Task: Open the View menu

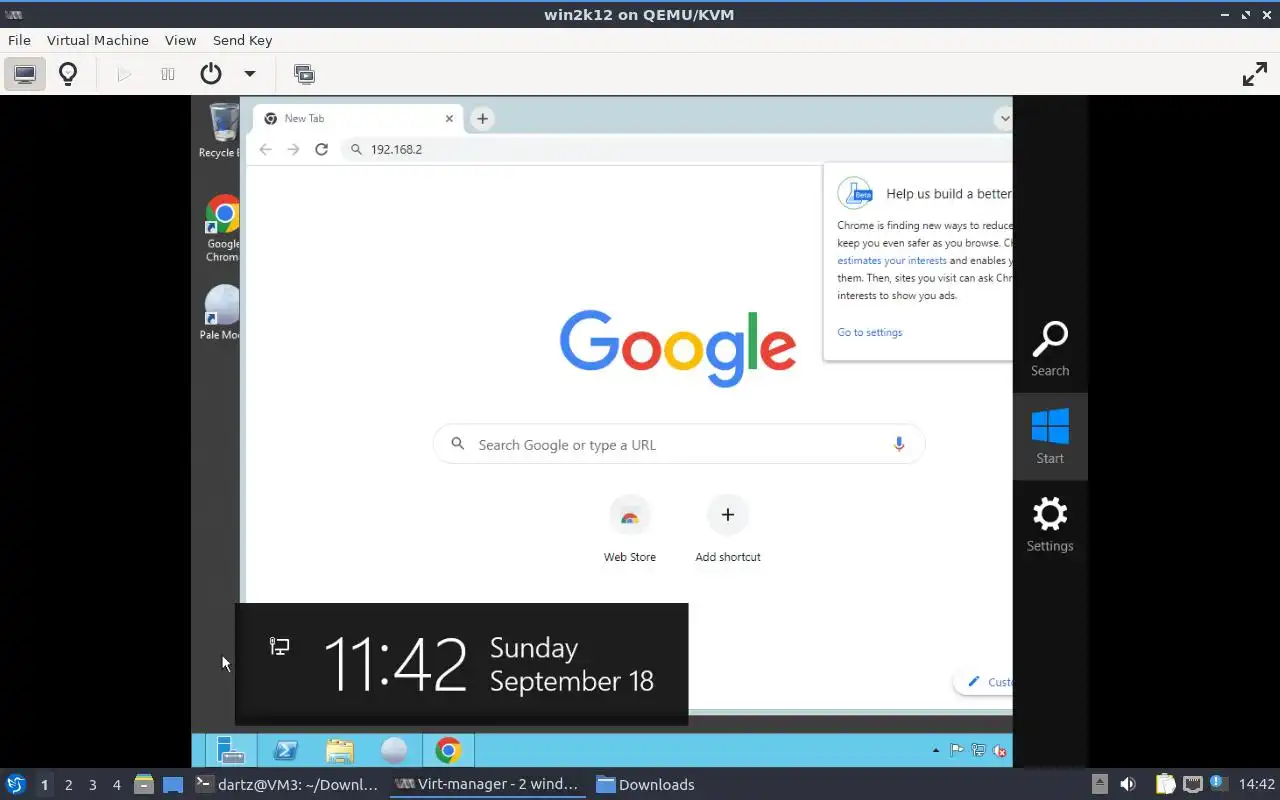Action: coord(180,40)
